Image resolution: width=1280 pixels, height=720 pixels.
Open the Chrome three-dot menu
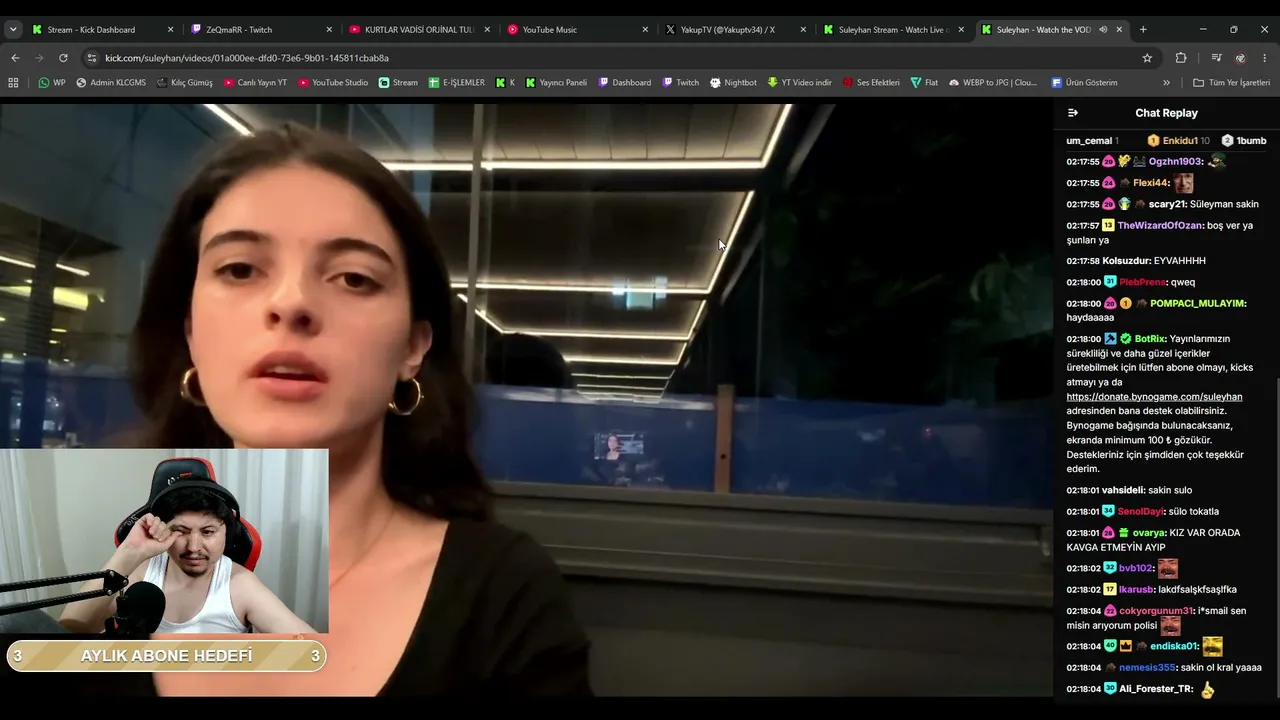coord(1264,58)
